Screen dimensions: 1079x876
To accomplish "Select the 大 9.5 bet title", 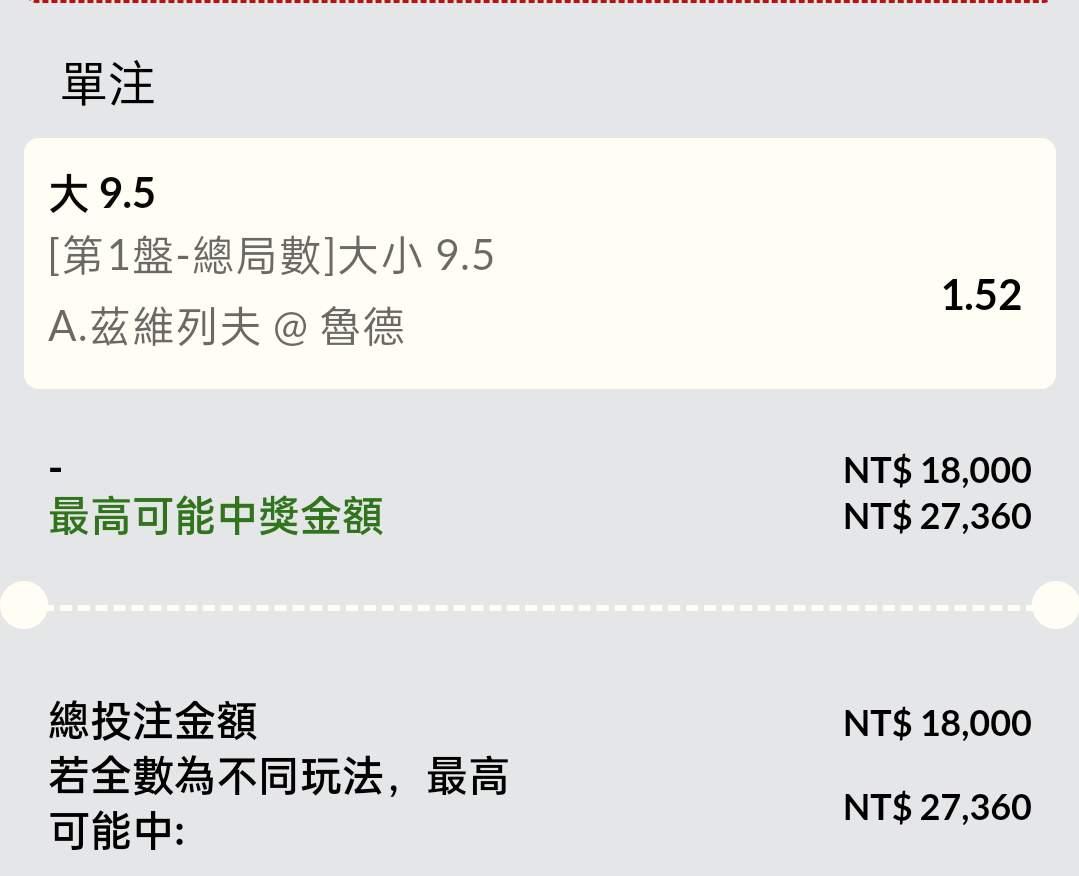I will point(102,195).
